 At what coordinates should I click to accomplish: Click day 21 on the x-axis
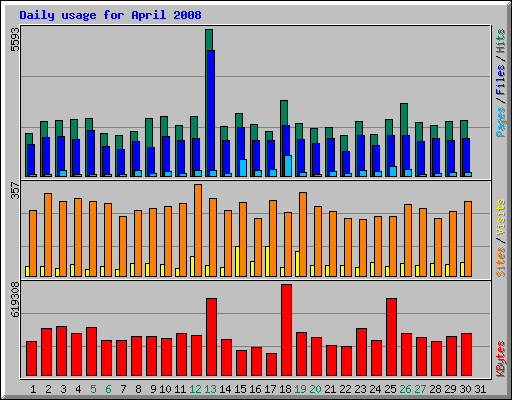click(x=330, y=389)
